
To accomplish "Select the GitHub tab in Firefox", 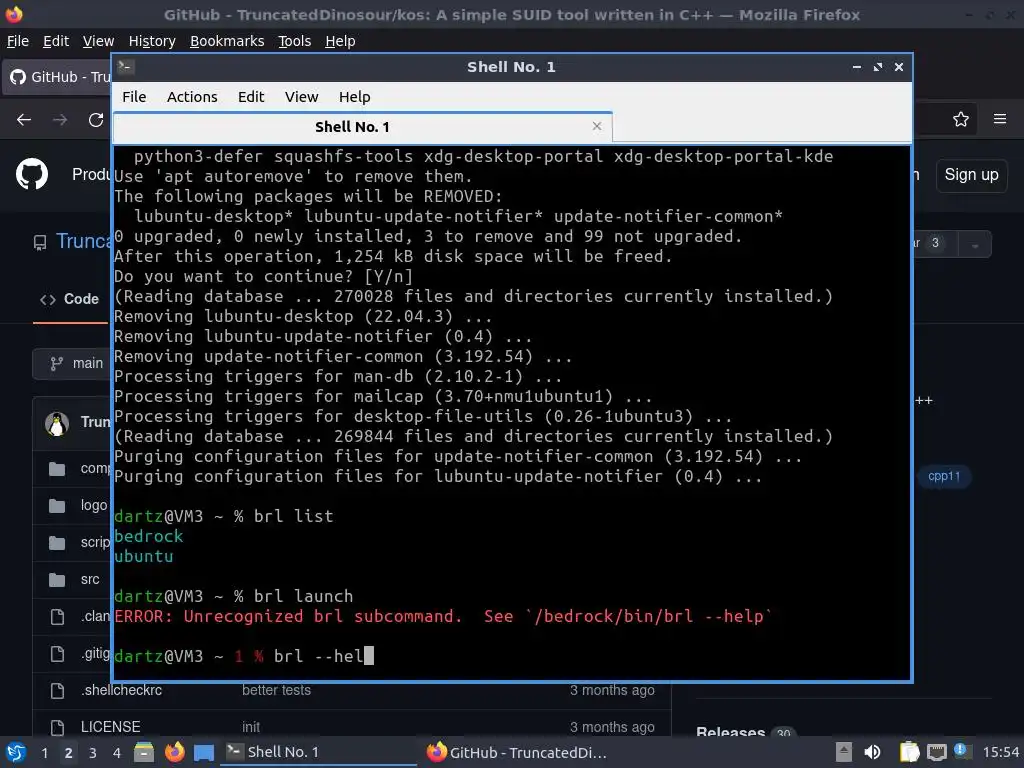I will 57,77.
